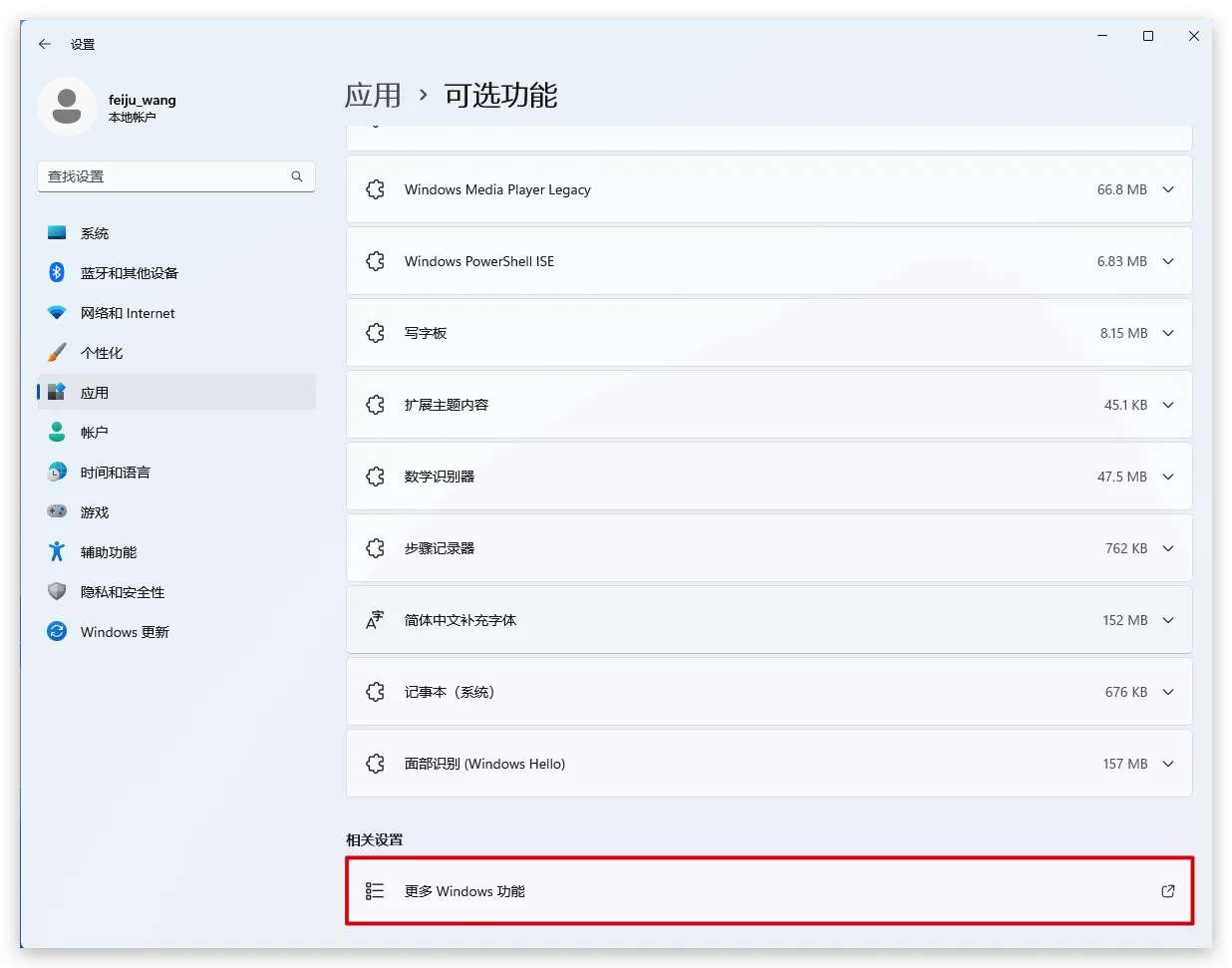The height and width of the screenshot is (968, 1232).
Task: Click the person icon for 帐户
Action: [x=57, y=432]
